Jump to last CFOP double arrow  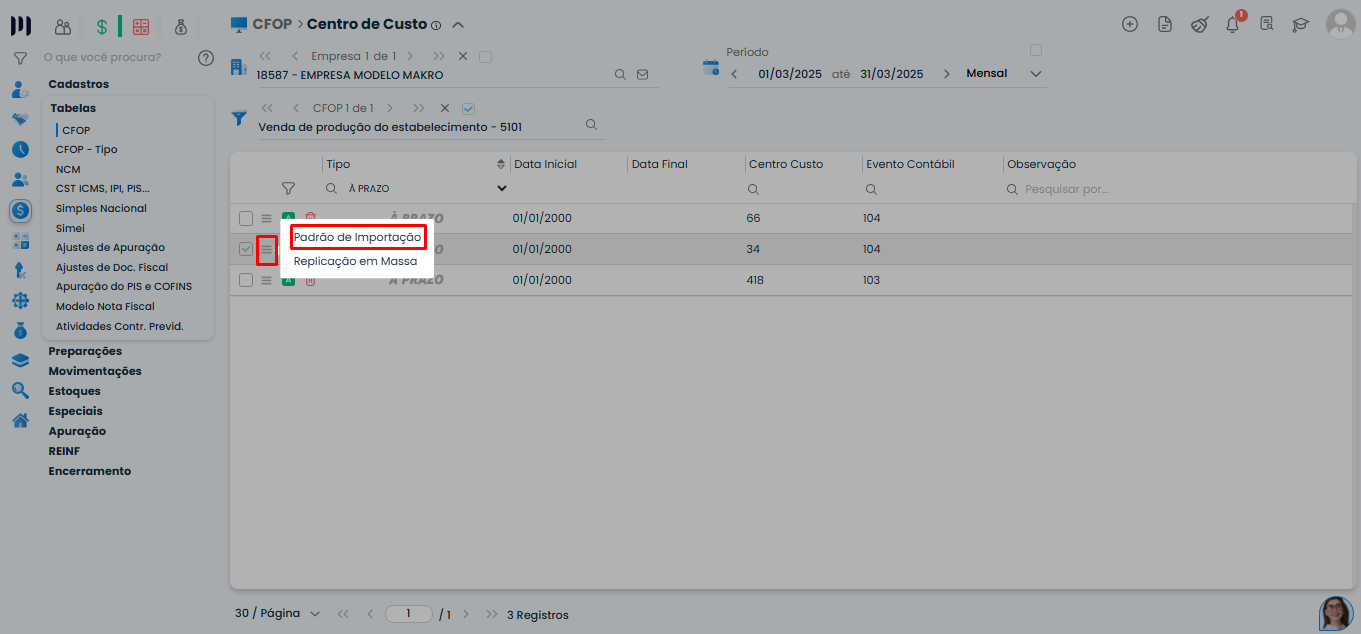pyautogui.click(x=419, y=108)
